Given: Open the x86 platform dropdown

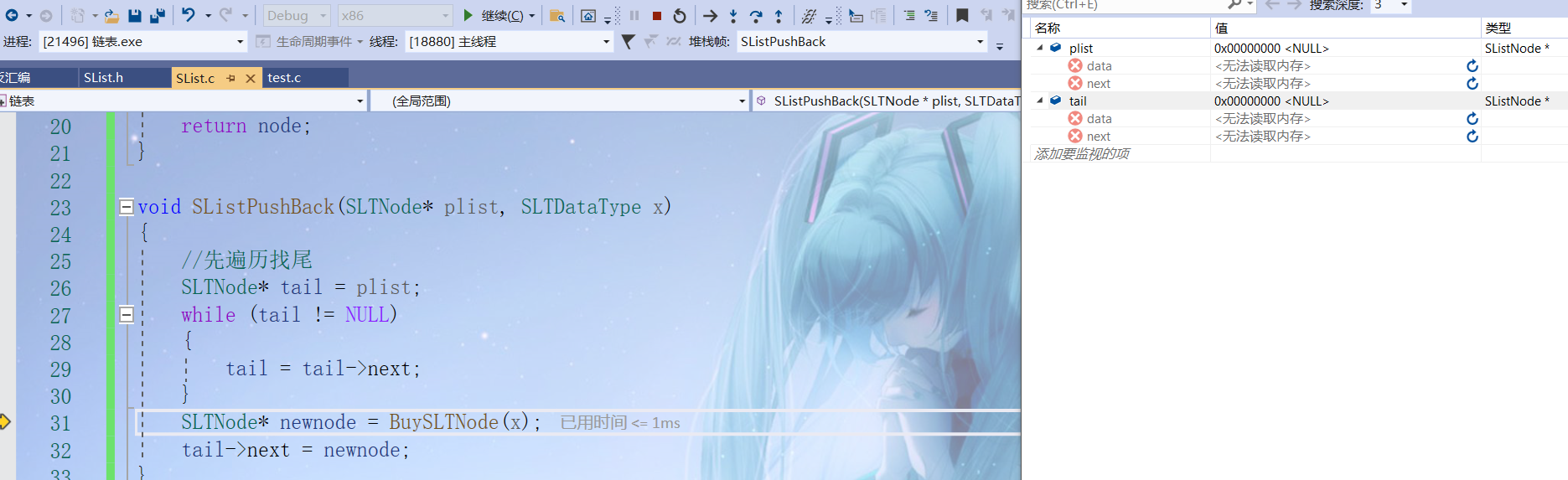Looking at the screenshot, I should coord(395,15).
